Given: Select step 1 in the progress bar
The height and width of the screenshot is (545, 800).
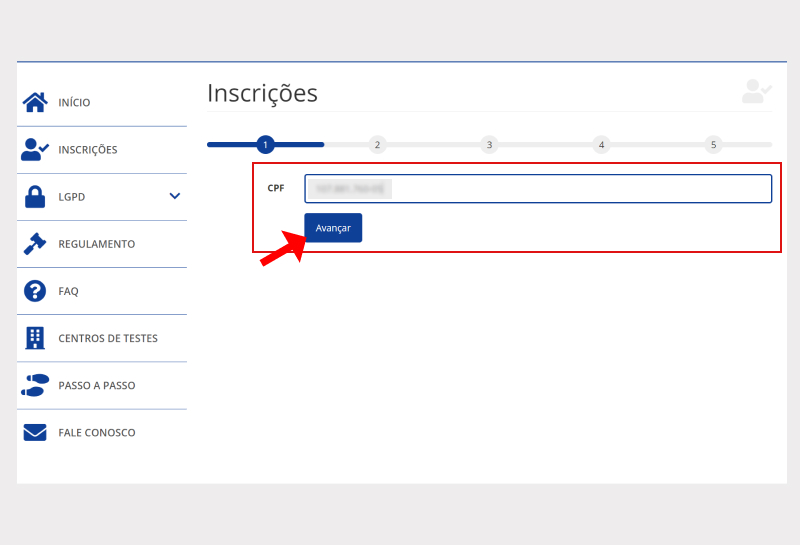Looking at the screenshot, I should [x=265, y=145].
